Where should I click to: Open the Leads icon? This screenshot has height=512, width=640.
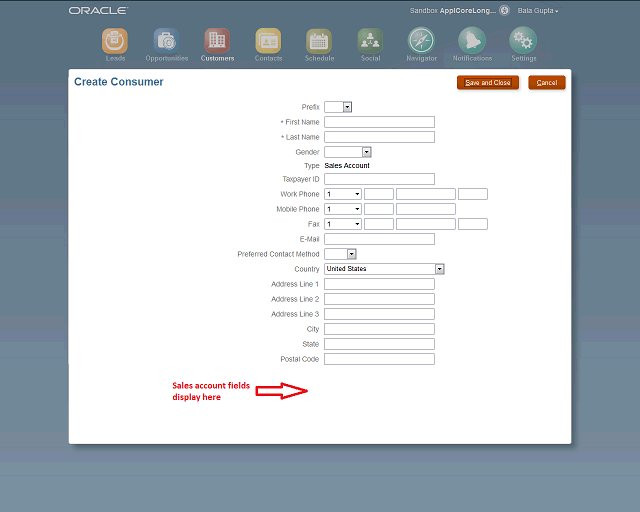click(x=115, y=41)
